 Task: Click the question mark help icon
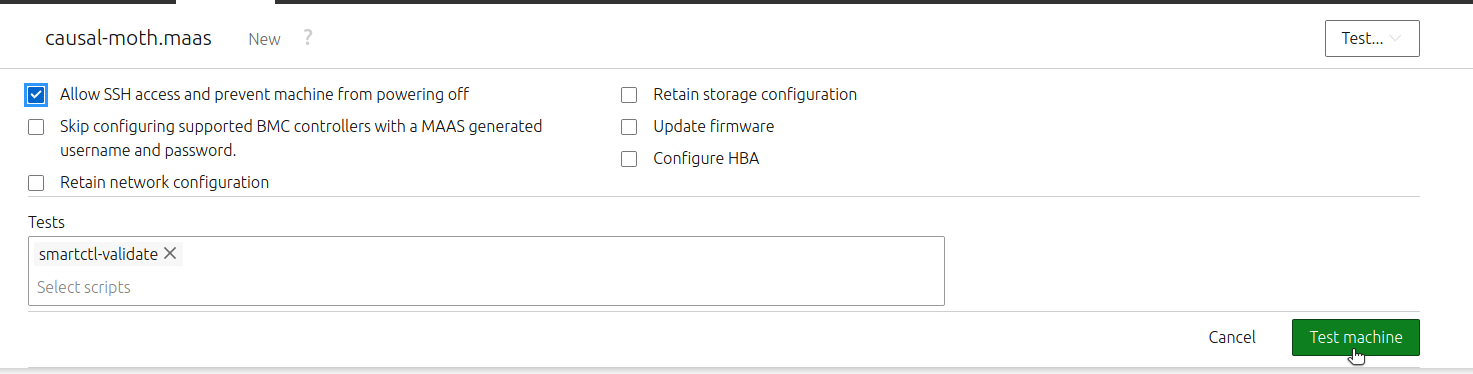point(308,38)
